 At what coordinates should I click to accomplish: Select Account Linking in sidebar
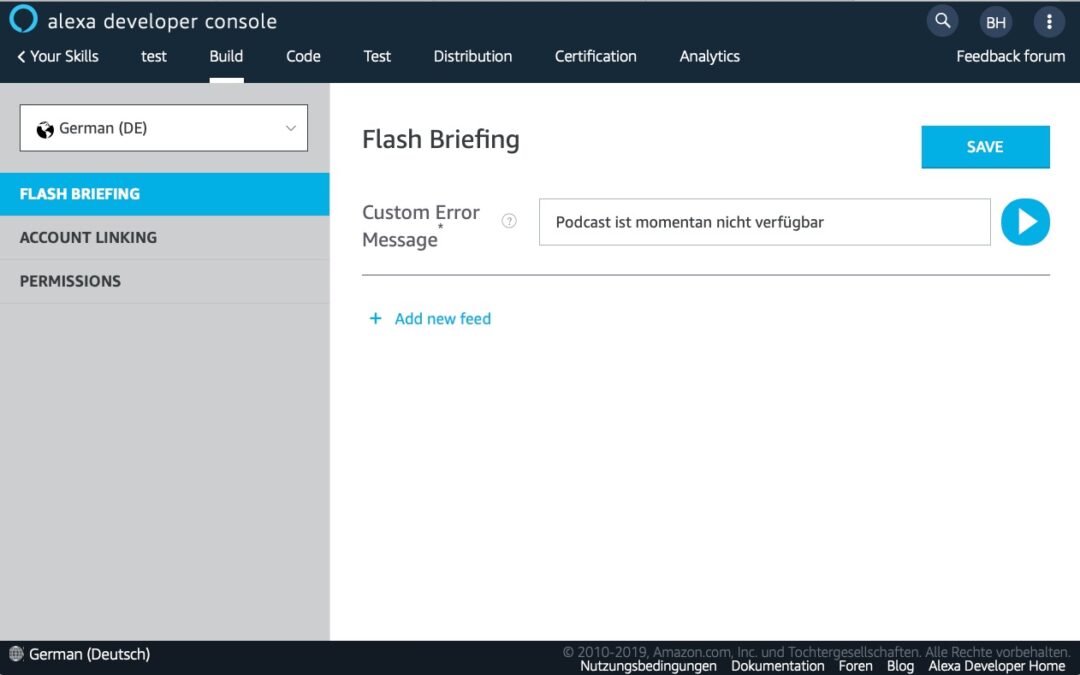tap(165, 238)
